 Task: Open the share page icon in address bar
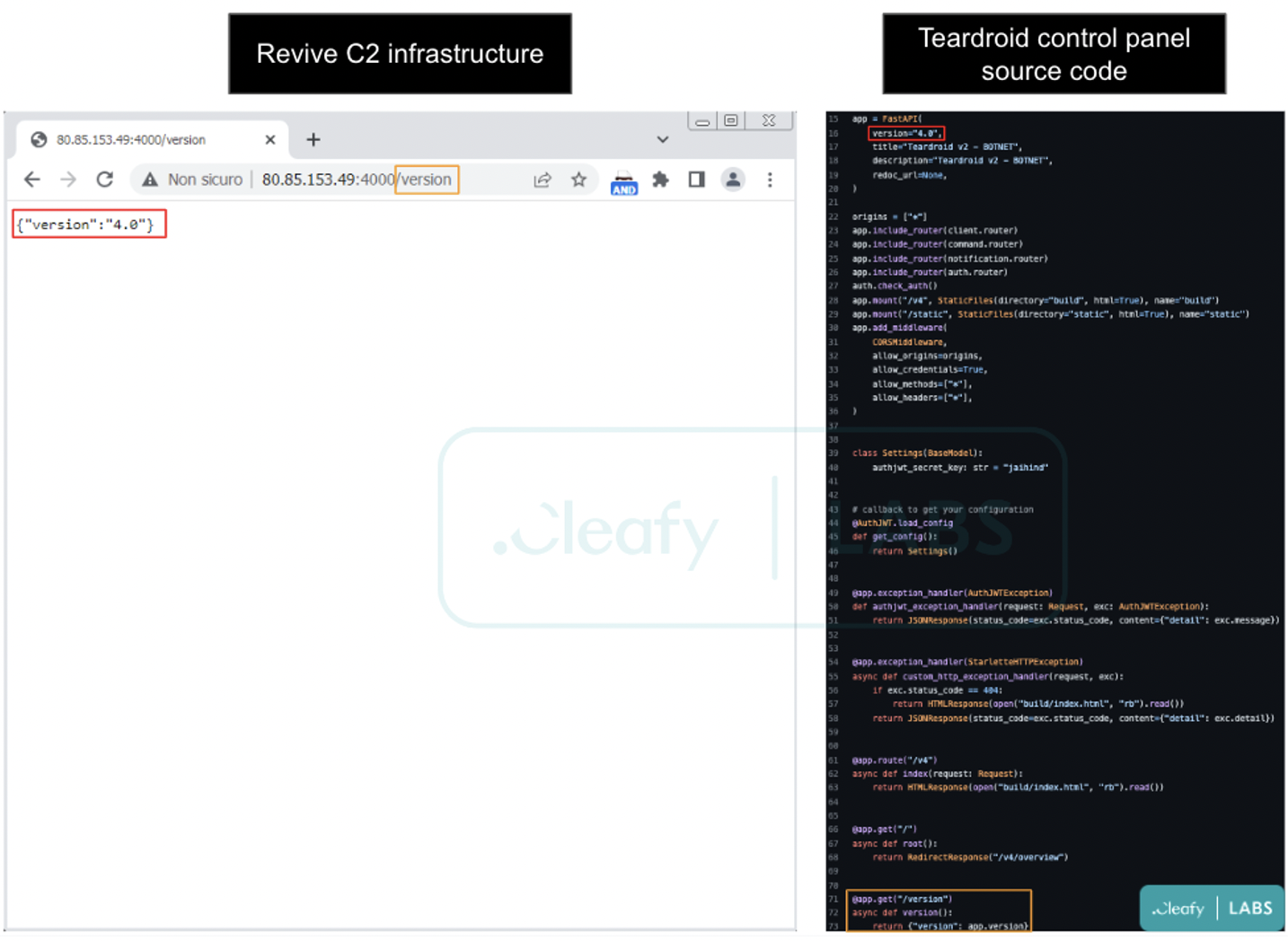pyautogui.click(x=543, y=180)
